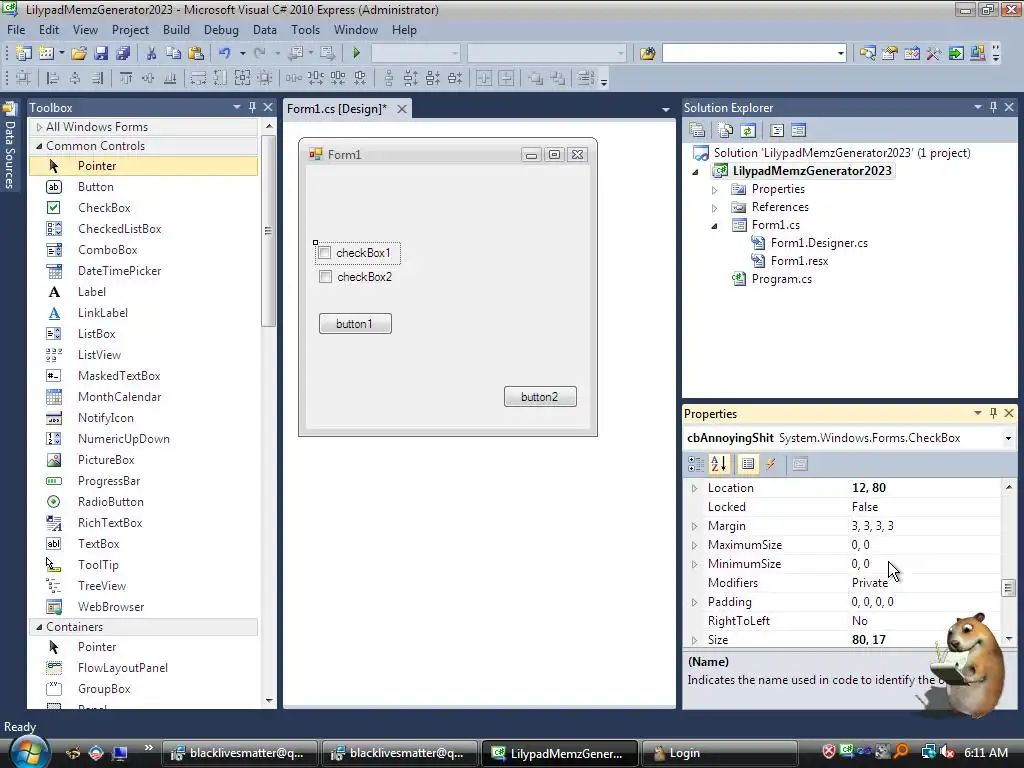Click the Align Lefts layout icon
The width and height of the screenshot is (1024, 768).
click(53, 78)
